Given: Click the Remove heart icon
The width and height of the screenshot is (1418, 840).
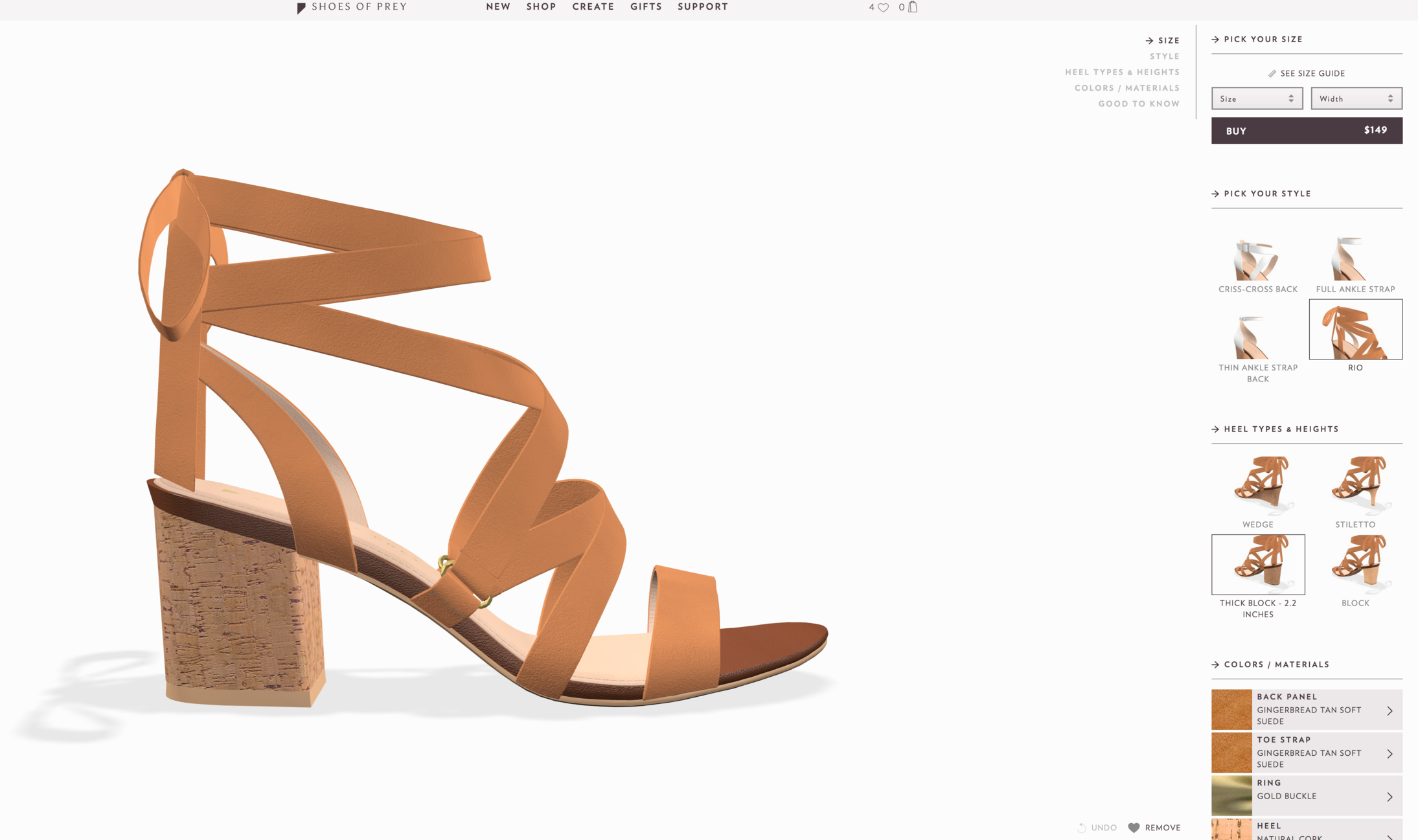Looking at the screenshot, I should tap(1134, 828).
